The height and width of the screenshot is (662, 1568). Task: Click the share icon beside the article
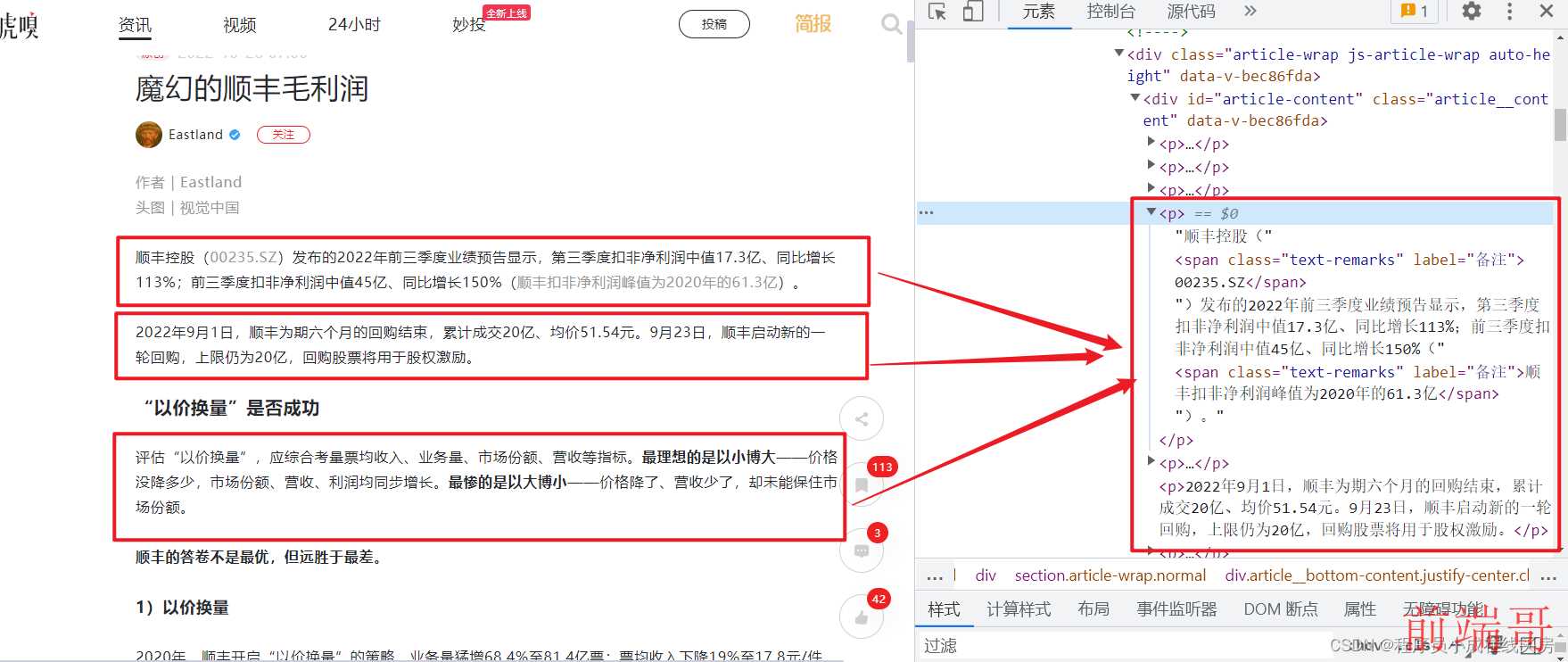click(862, 418)
